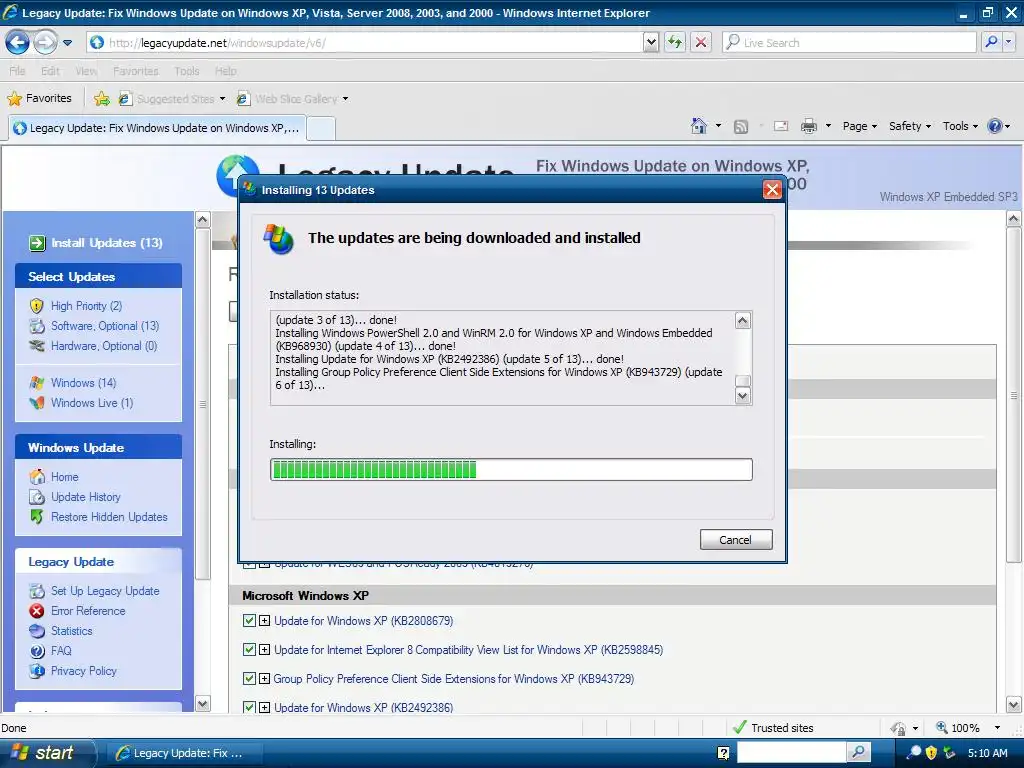Click Install Updates (13) link
1024x768 pixels.
[106, 243]
